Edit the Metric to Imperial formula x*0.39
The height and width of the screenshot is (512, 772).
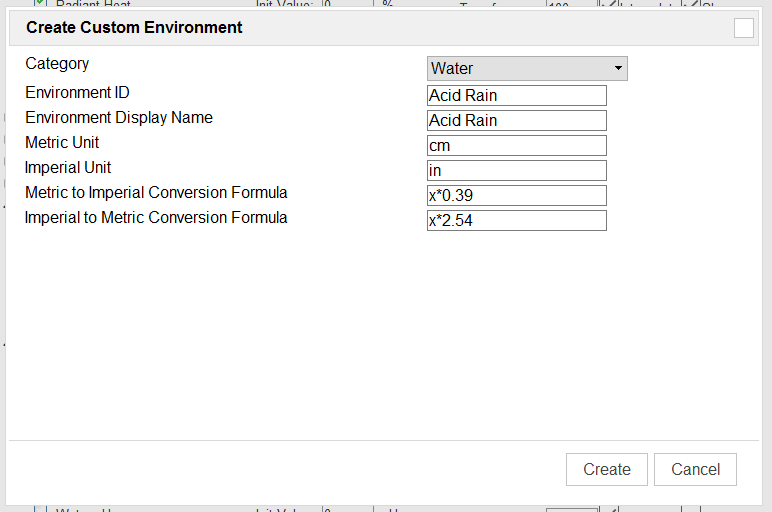click(x=516, y=195)
